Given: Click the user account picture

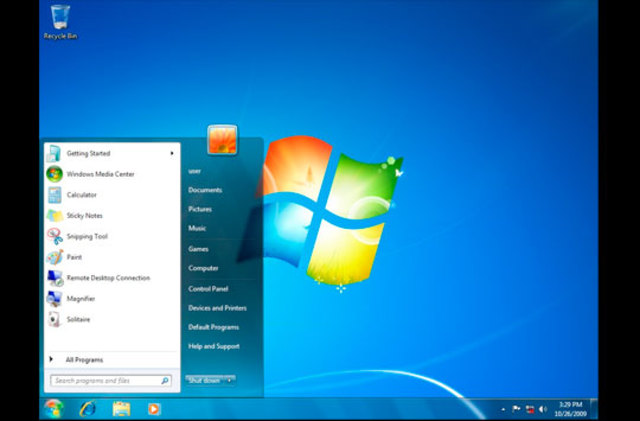Looking at the screenshot, I should point(222,140).
